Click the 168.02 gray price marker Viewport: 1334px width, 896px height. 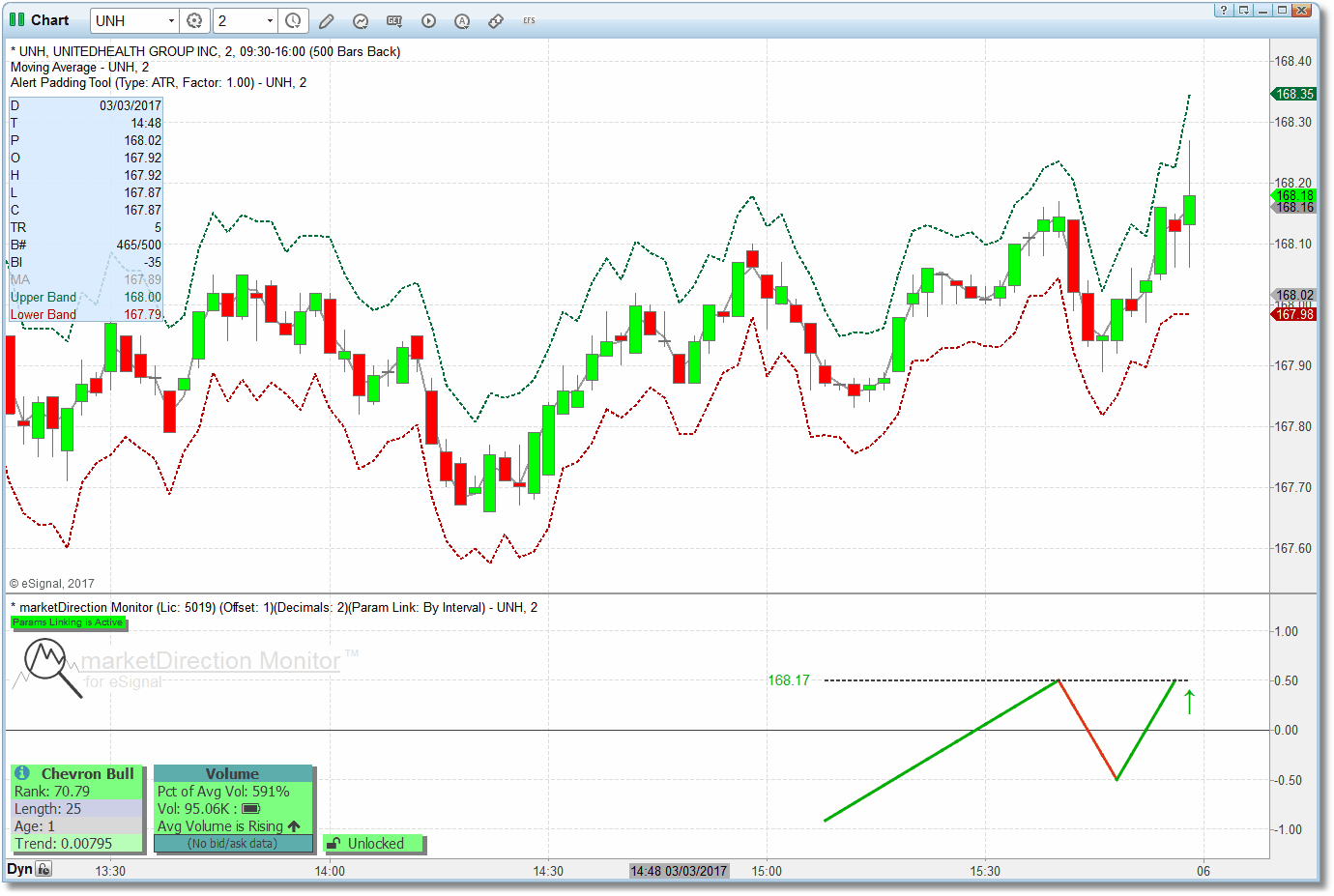1294,295
